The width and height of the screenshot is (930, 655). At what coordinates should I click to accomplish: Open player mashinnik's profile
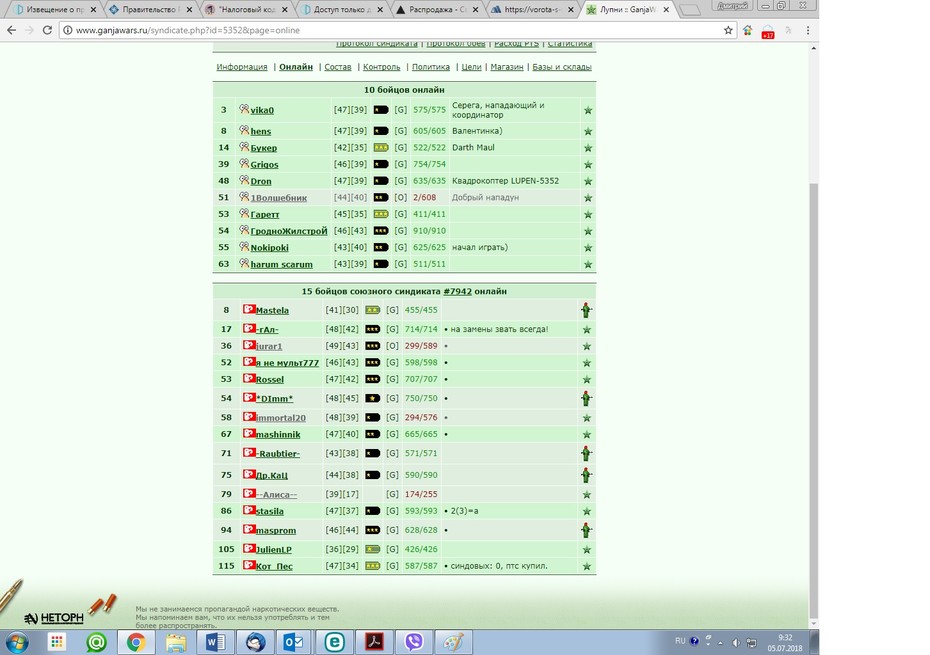(278, 434)
